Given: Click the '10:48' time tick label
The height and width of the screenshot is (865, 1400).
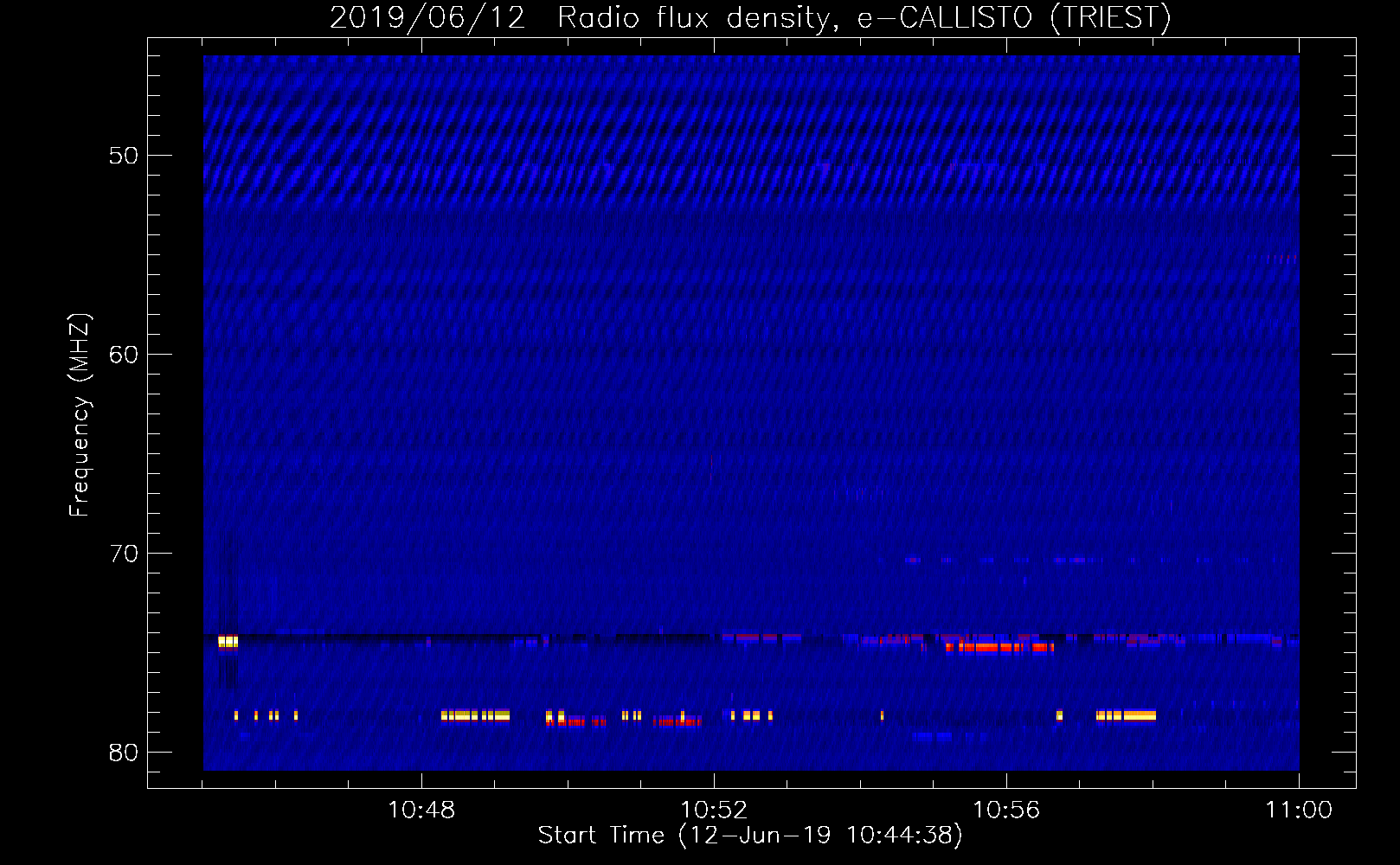Looking at the screenshot, I should [x=421, y=811].
